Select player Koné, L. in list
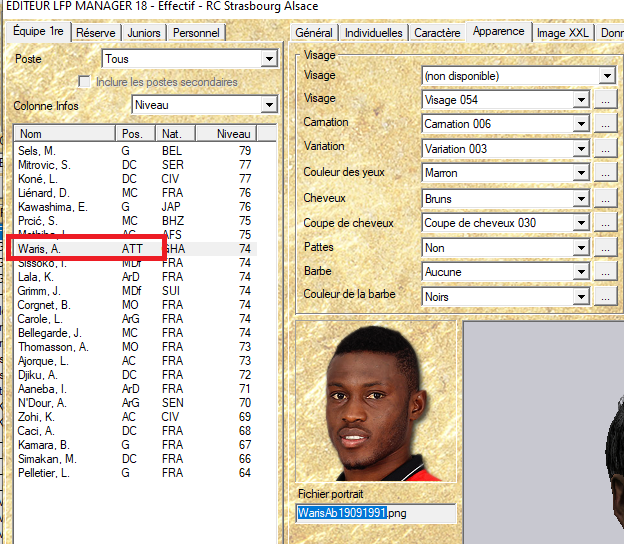The width and height of the screenshot is (624, 544). 135,179
